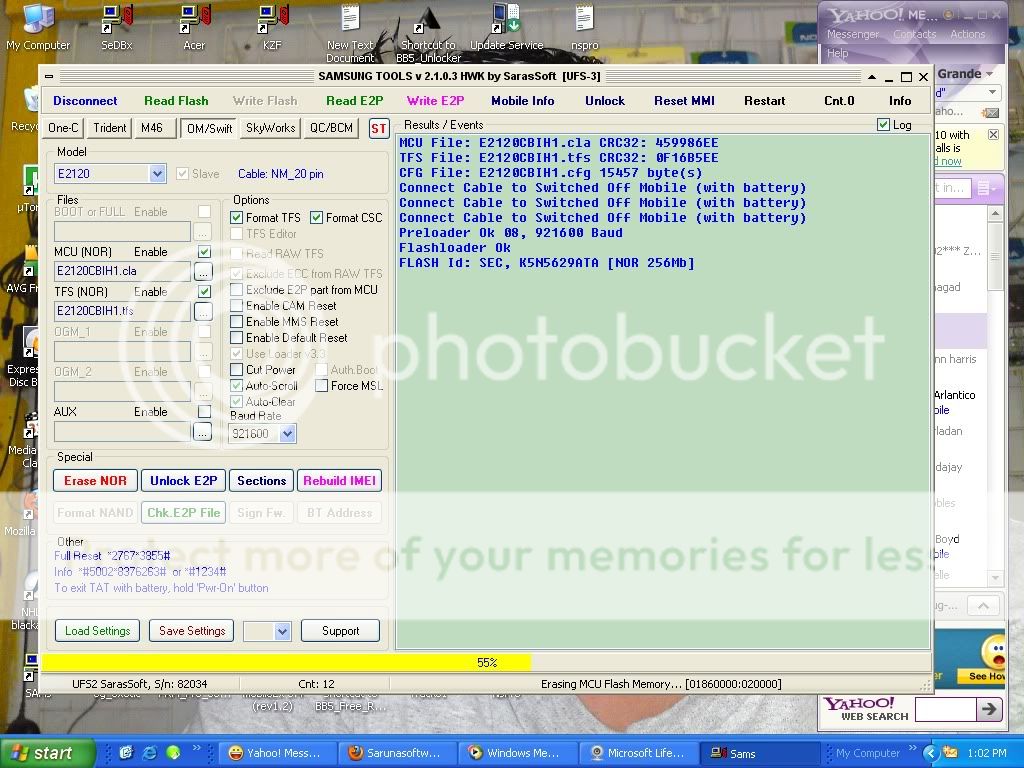Toggle the Log checkbox

point(884,125)
